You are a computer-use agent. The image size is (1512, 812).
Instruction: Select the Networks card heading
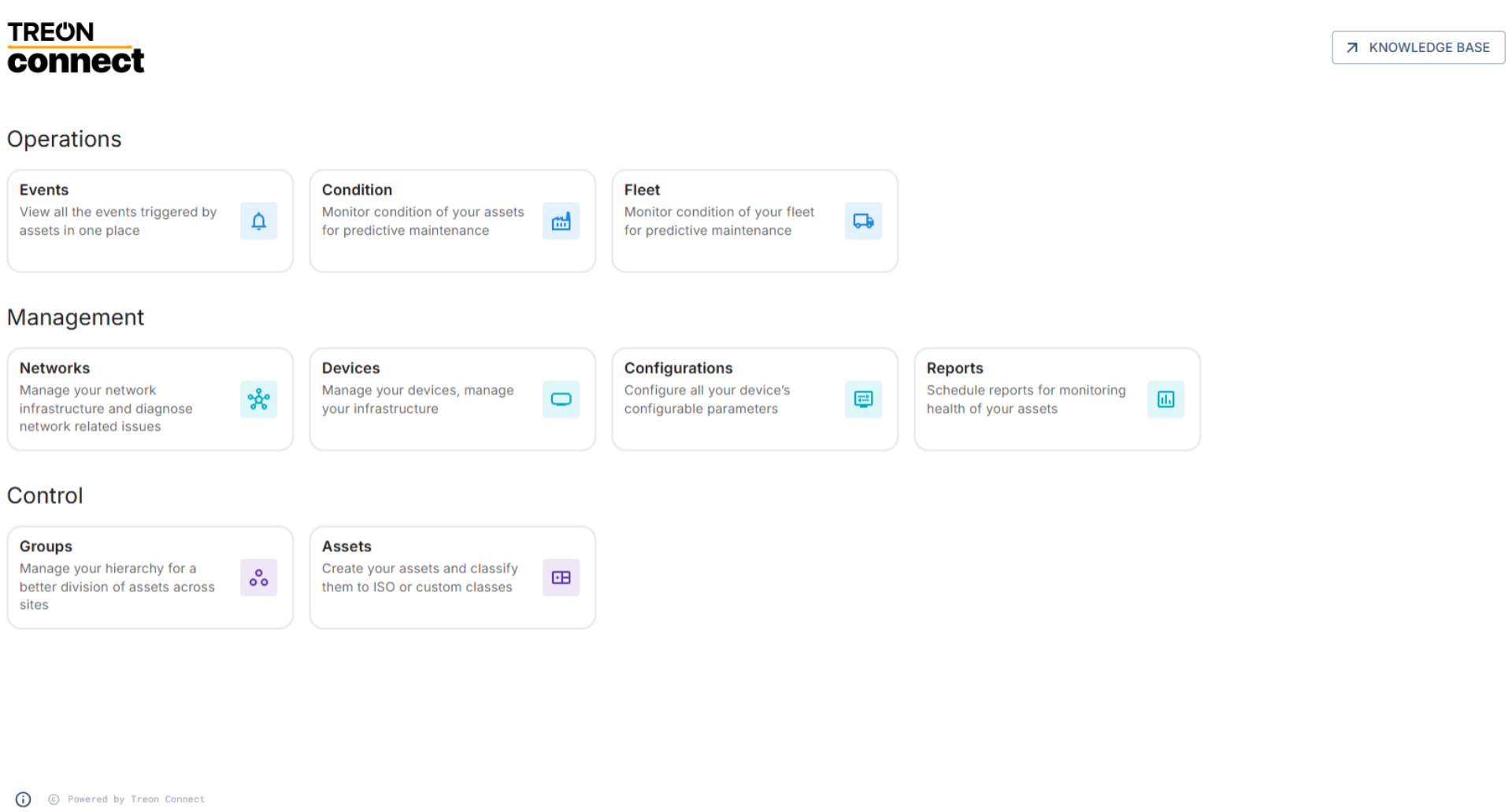click(x=54, y=368)
